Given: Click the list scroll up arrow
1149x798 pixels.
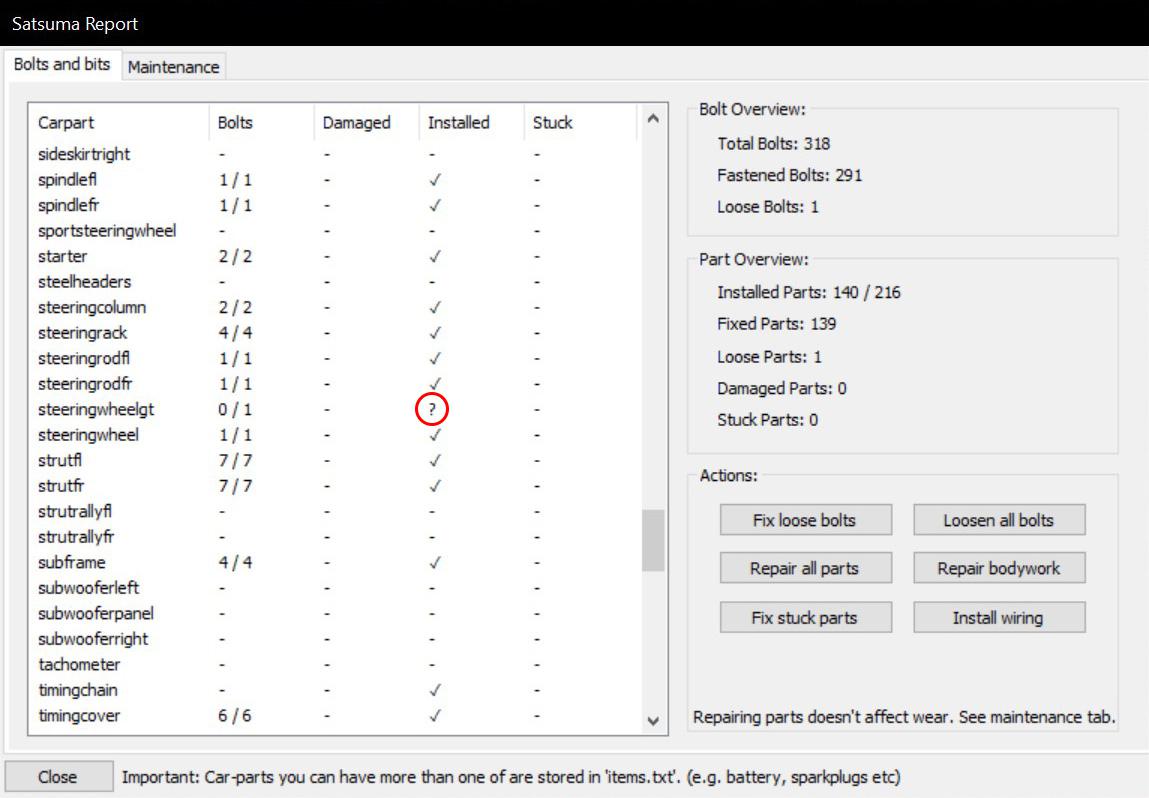Looking at the screenshot, I should [x=653, y=118].
